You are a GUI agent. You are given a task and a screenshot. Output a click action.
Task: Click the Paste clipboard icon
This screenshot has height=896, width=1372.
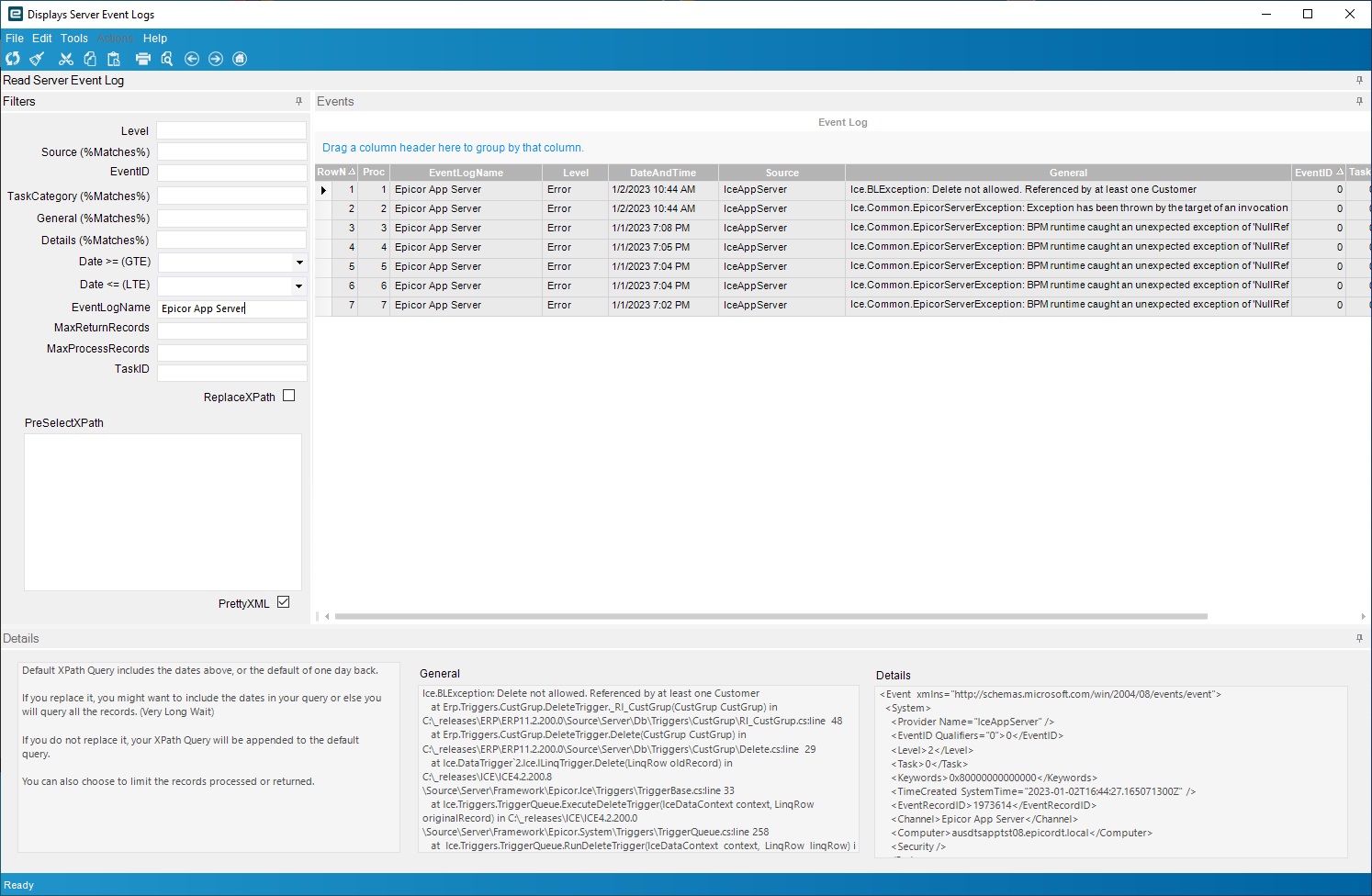point(114,59)
